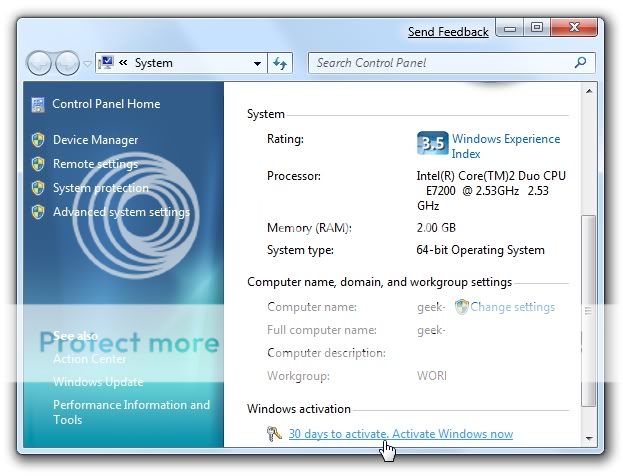Expand the address bar dropdown arrow
The height and width of the screenshot is (476, 623).
click(x=257, y=63)
